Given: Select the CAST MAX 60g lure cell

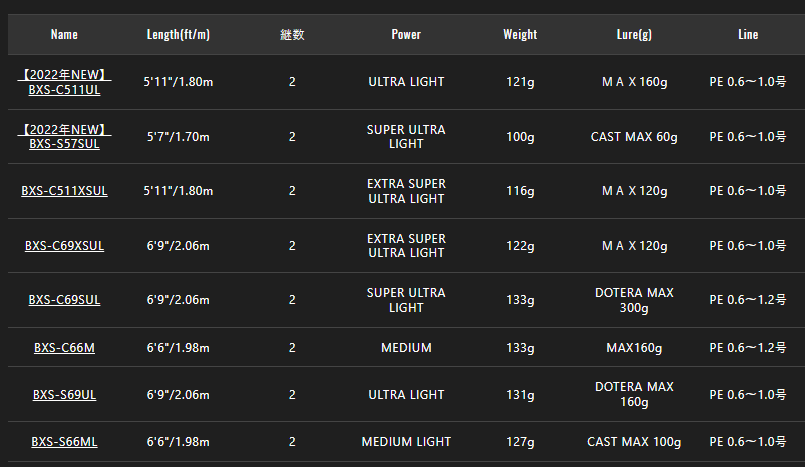Looking at the screenshot, I should click(x=634, y=137).
